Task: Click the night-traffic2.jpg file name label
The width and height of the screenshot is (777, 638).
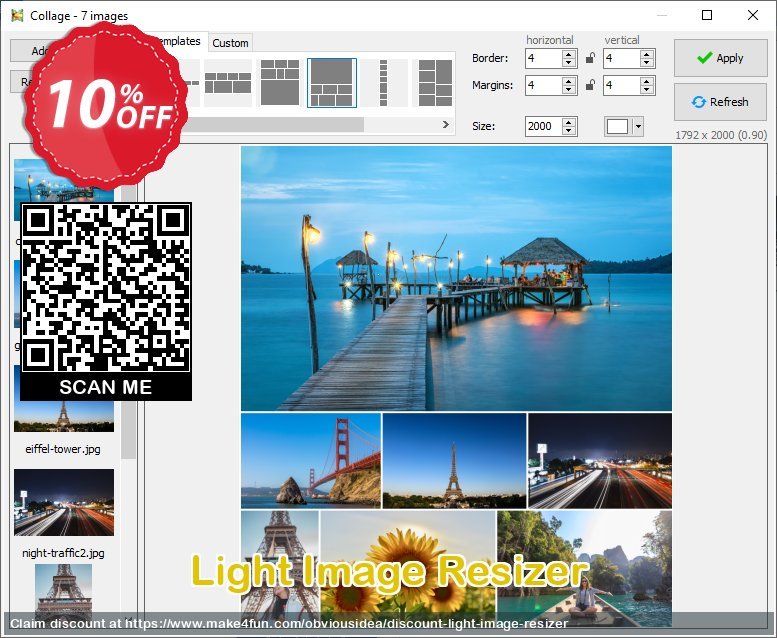Action: [63, 553]
